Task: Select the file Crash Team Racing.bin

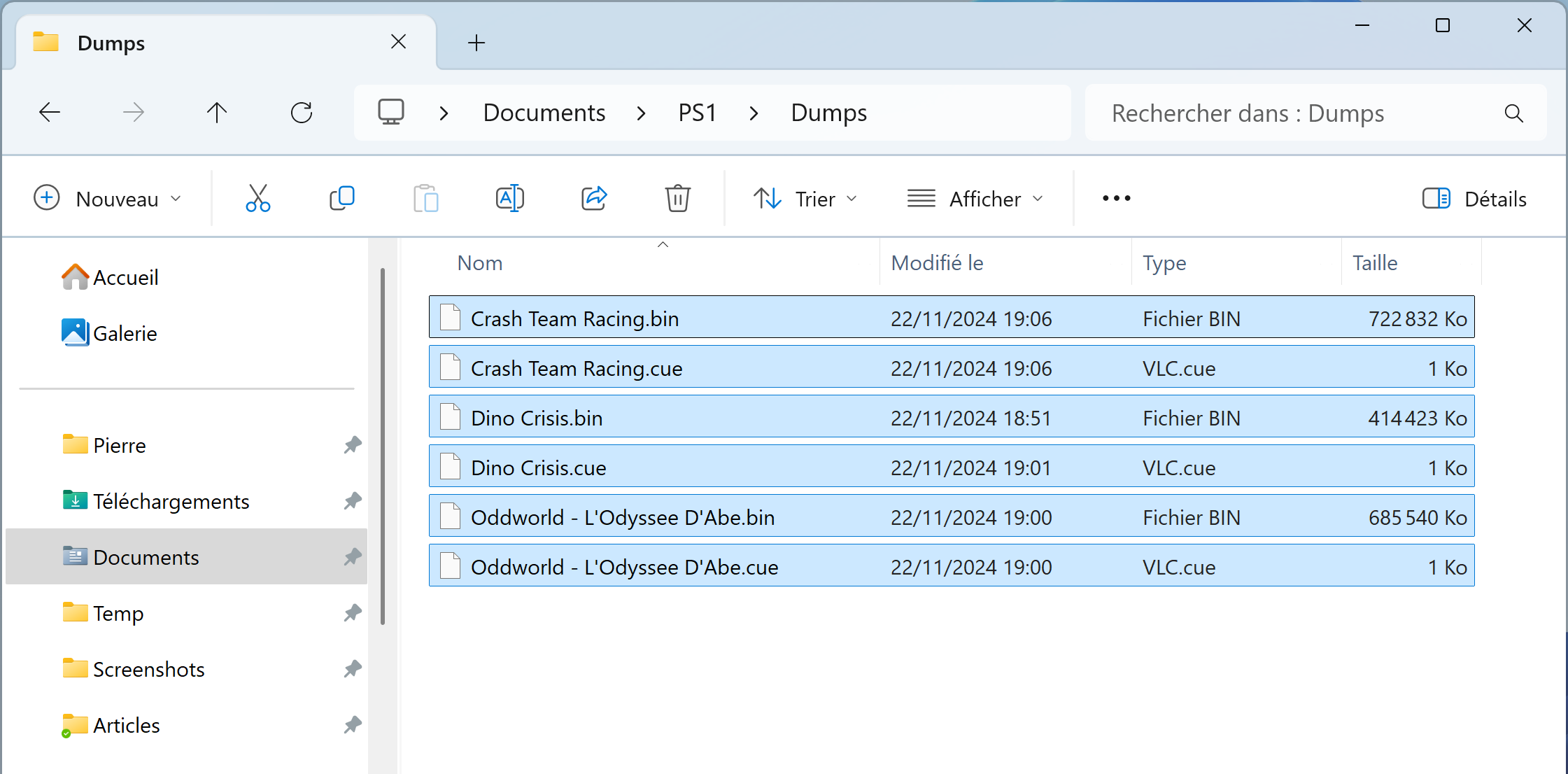Action: tap(952, 317)
